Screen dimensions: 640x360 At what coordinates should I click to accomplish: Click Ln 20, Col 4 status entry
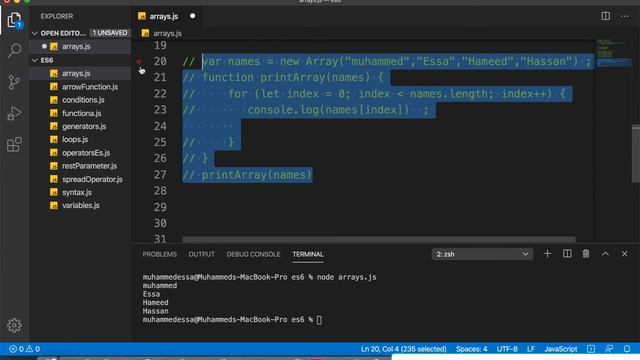403,349
